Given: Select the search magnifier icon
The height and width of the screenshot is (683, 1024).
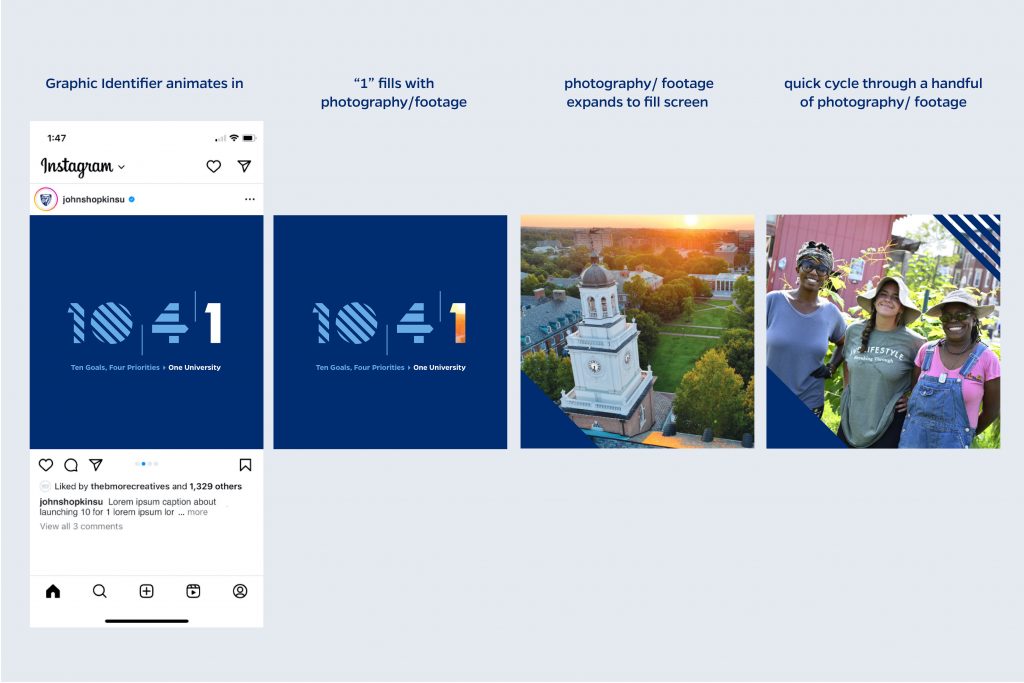Looking at the screenshot, I should pyautogui.click(x=100, y=591).
